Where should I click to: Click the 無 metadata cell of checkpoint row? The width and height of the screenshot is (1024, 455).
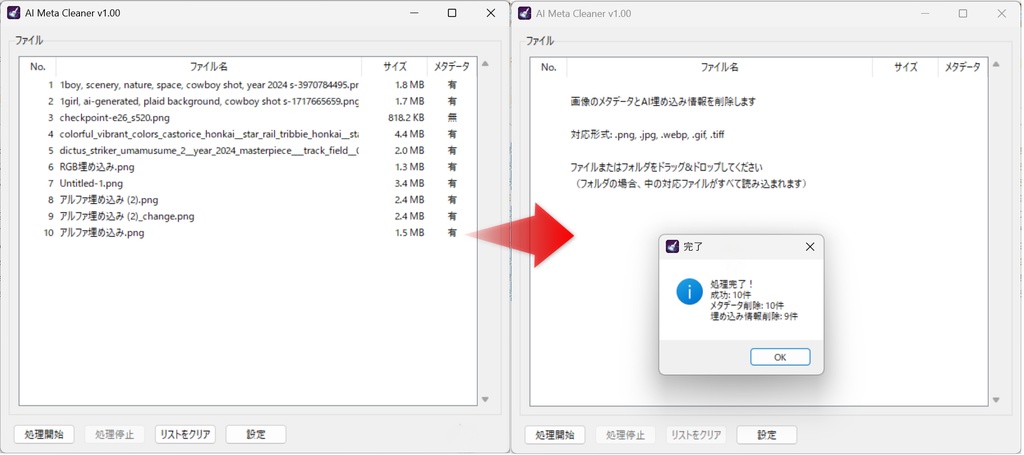[x=452, y=118]
